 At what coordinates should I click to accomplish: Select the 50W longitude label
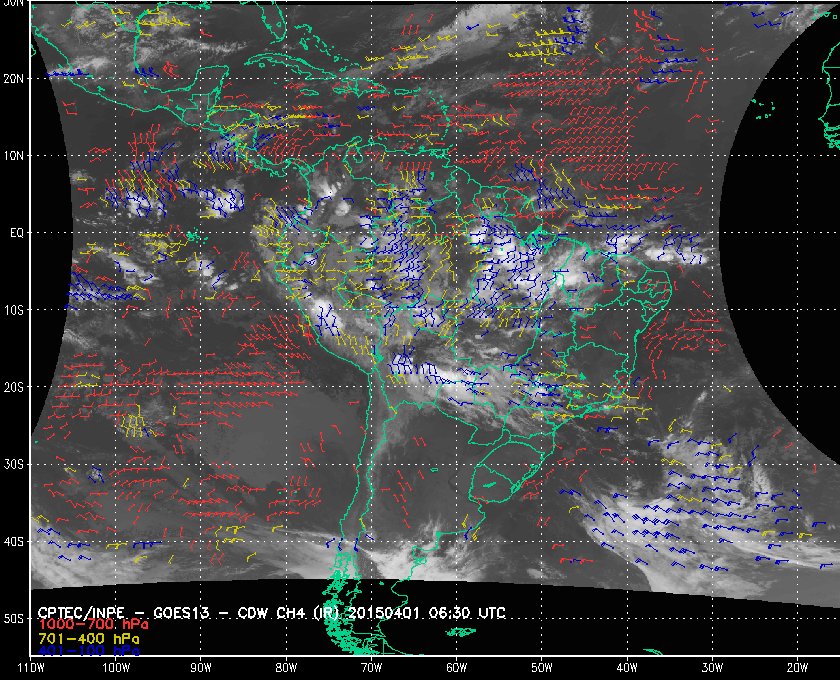click(x=542, y=668)
